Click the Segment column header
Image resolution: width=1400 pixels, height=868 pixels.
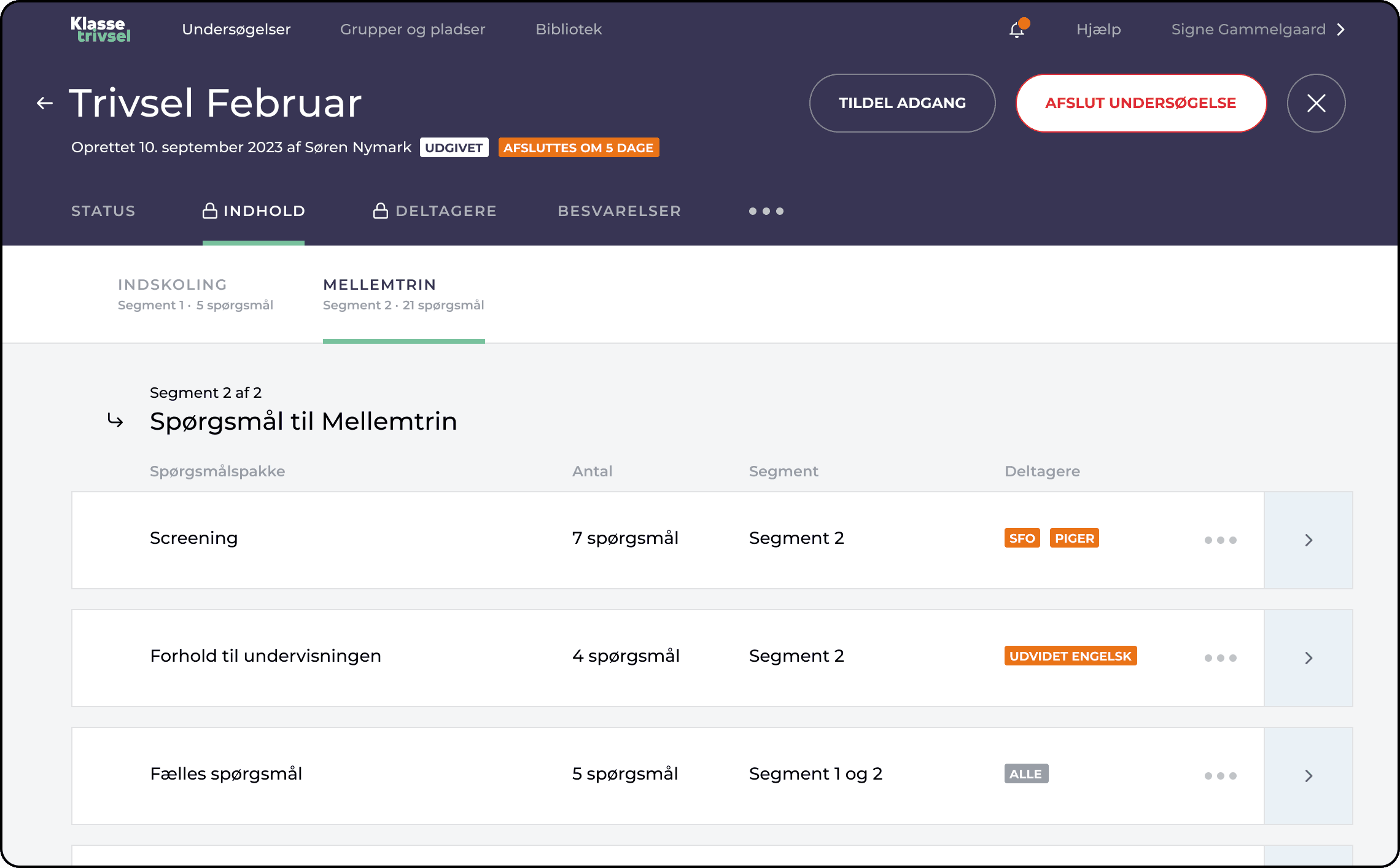[784, 471]
